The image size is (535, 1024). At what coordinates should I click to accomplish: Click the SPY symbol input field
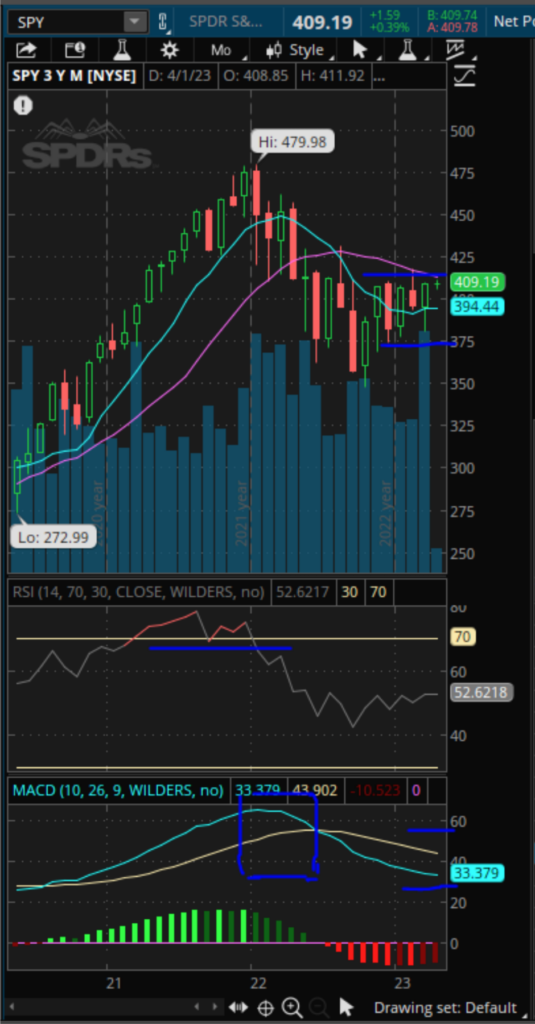[x=67, y=22]
